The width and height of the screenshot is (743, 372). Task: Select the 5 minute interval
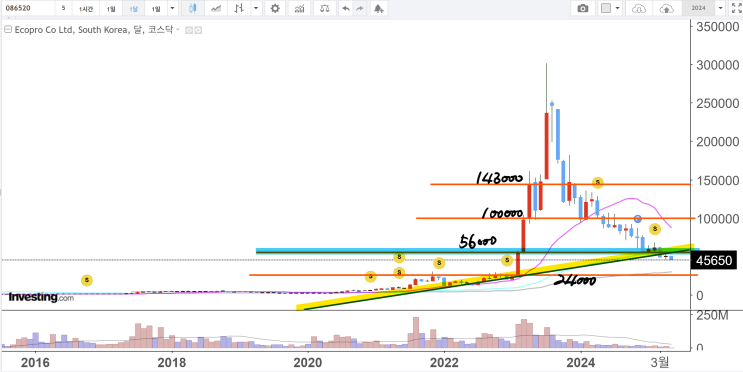[x=63, y=8]
